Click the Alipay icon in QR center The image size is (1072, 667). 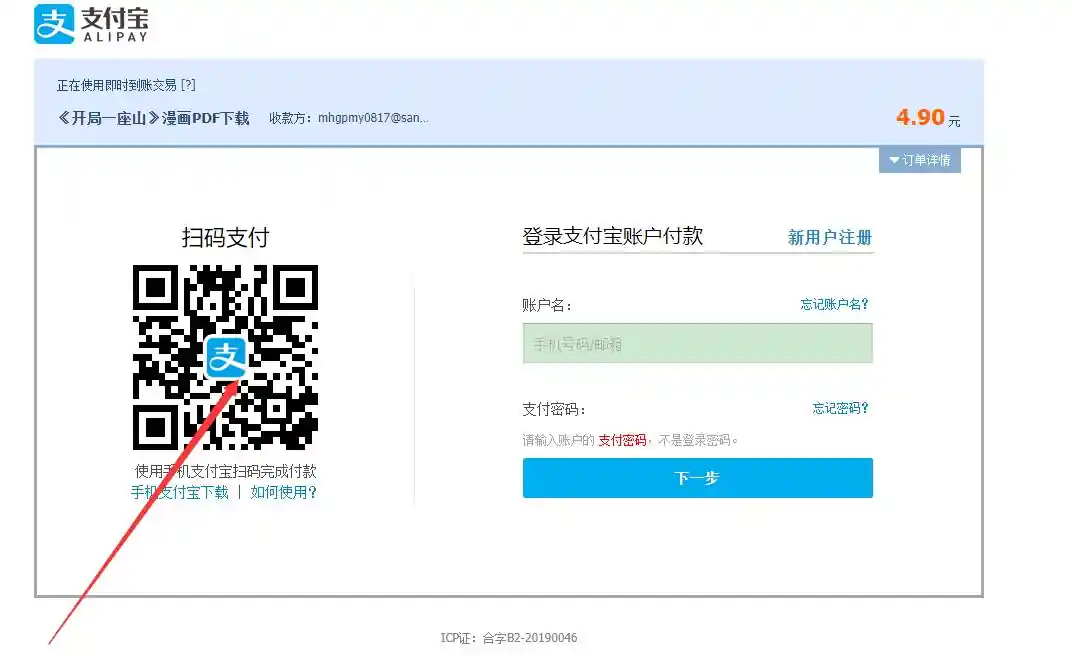(x=226, y=357)
